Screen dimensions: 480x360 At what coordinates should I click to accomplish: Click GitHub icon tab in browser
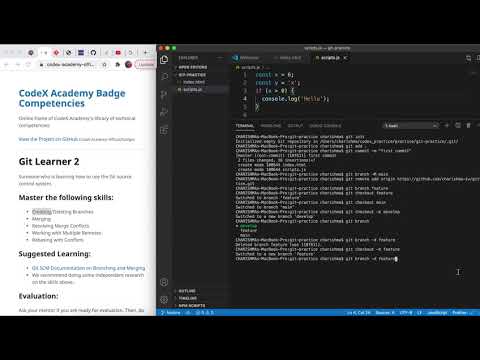(x=93, y=53)
